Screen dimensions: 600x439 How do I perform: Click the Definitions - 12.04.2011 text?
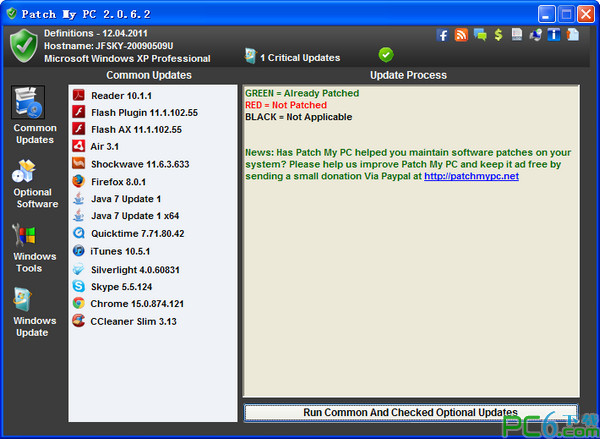[96, 33]
